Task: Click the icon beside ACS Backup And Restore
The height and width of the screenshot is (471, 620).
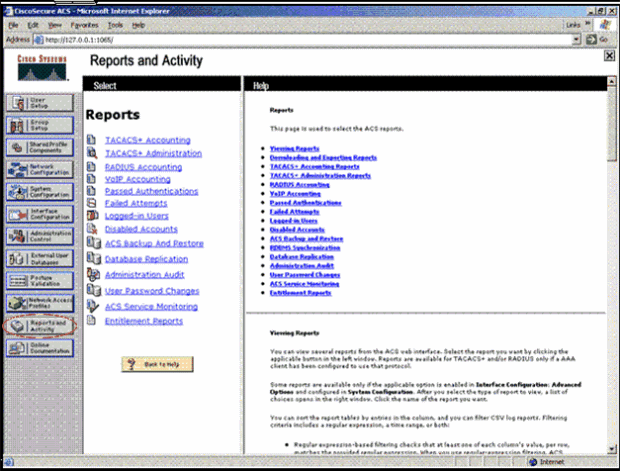Action: 94,242
